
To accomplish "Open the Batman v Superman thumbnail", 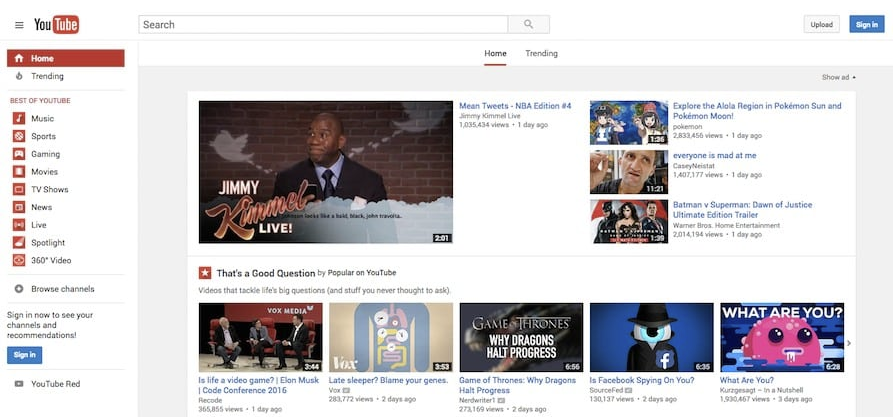I will [629, 222].
